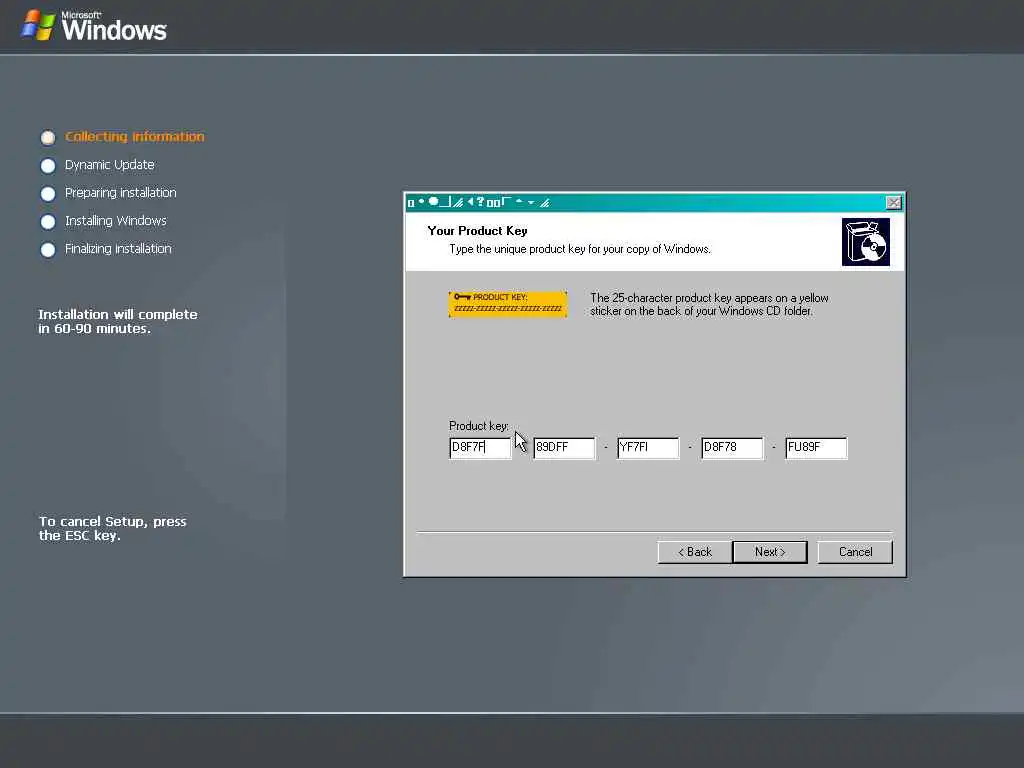Viewport: 1024px width, 768px height.
Task: Click the "Your Product Key" heading
Action: click(477, 231)
